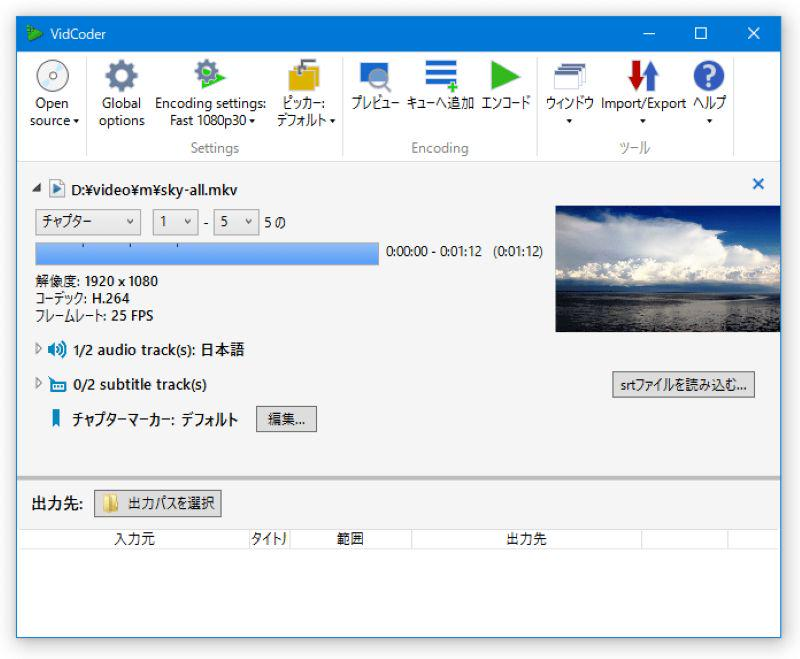Open the チャプター range type dropdown
The height and width of the screenshot is (659, 800).
pos(87,222)
